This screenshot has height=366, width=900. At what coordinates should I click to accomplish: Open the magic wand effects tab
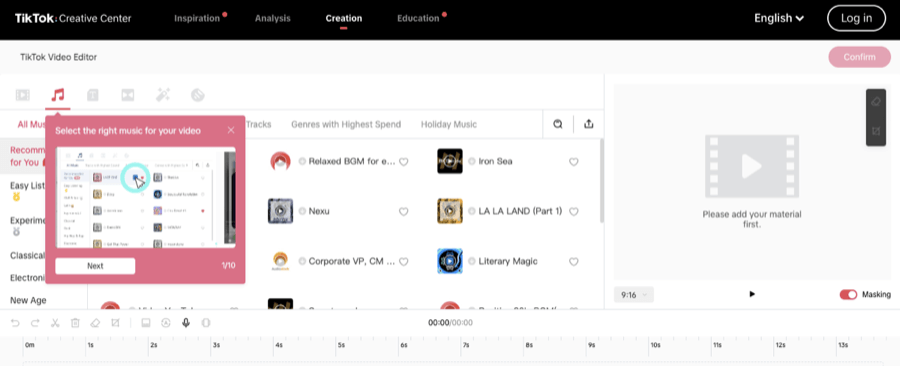coord(163,95)
